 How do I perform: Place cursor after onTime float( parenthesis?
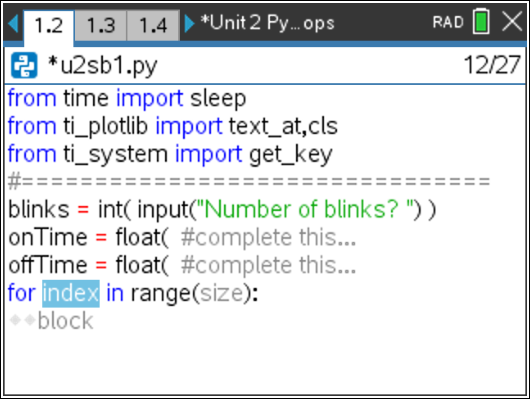170,238
